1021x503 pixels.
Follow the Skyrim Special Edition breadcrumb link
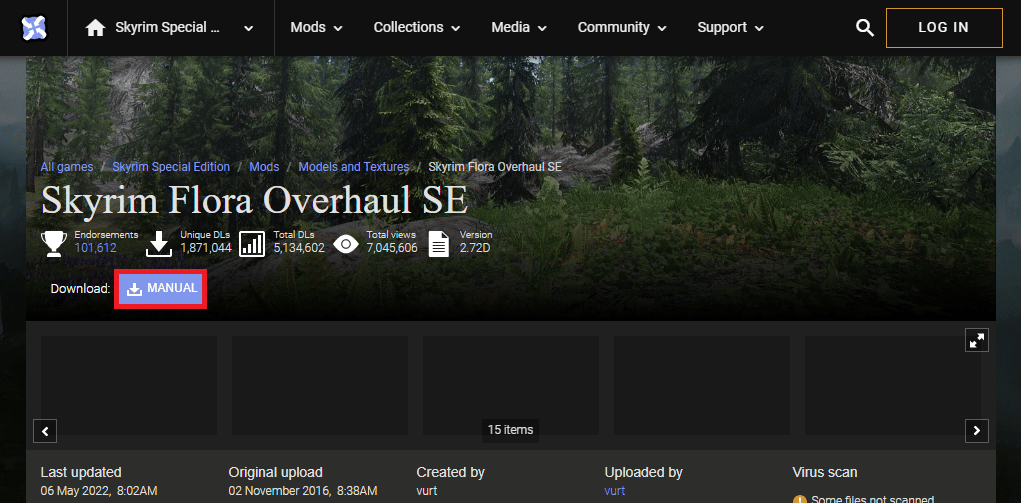pyautogui.click(x=171, y=167)
